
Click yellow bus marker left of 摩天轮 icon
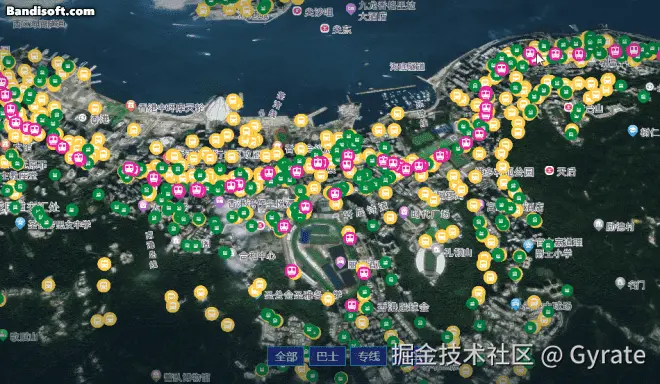pos(95,108)
